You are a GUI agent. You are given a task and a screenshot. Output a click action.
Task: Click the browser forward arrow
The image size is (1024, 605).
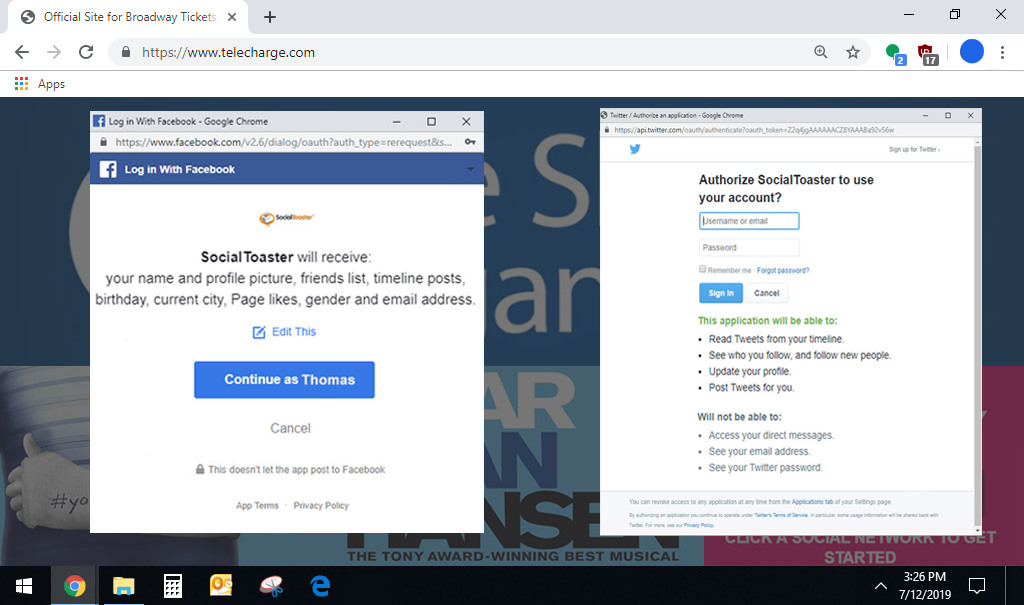pyautogui.click(x=54, y=52)
